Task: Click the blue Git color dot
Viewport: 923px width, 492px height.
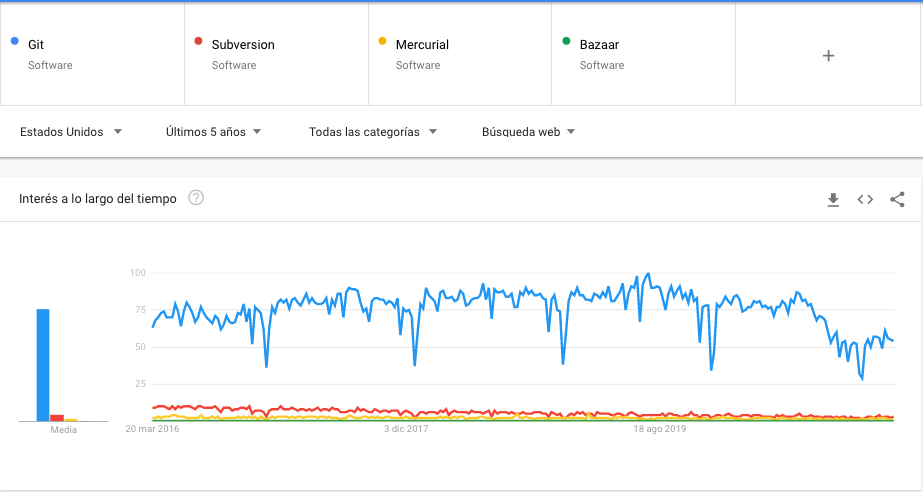Action: 15,41
